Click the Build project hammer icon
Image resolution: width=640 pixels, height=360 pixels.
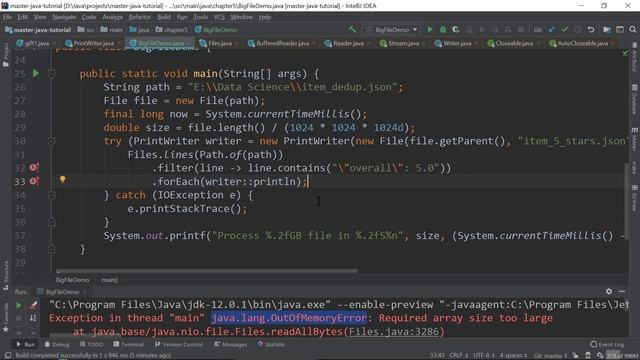point(352,29)
